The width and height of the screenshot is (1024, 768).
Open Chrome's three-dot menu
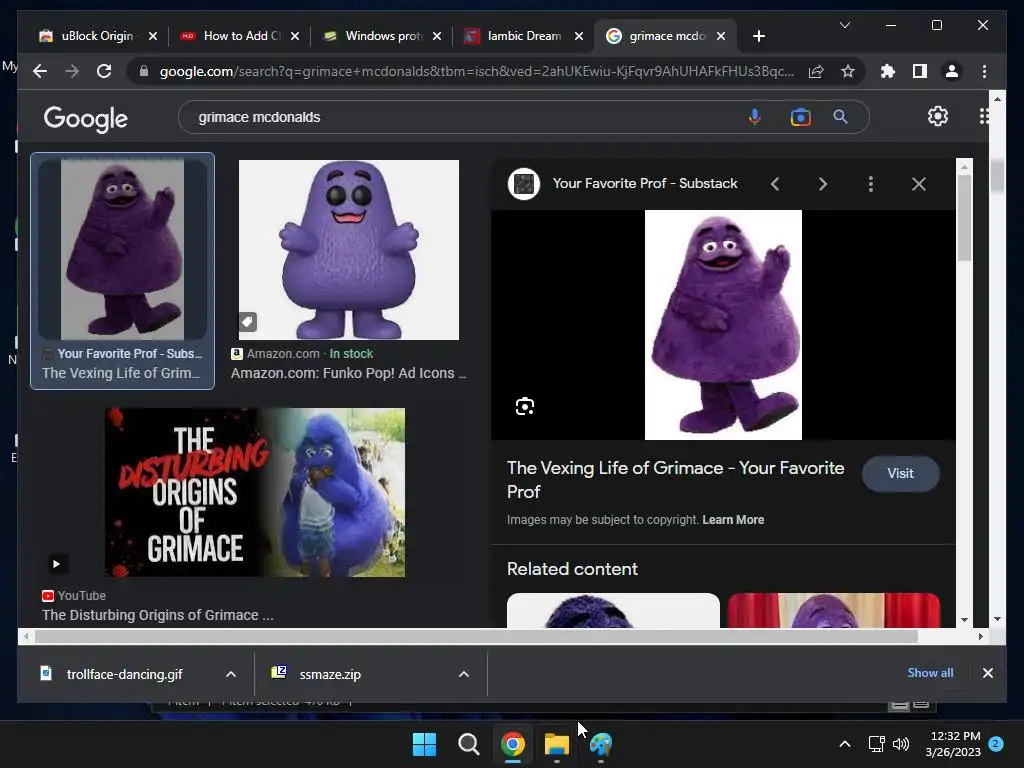point(984,71)
